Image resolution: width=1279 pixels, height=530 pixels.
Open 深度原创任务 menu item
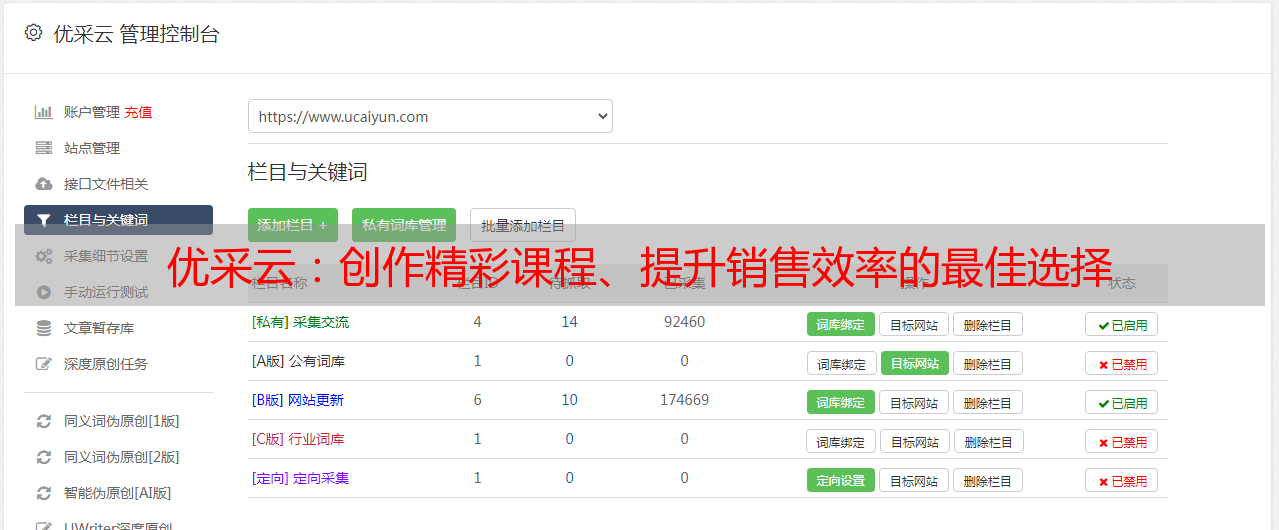(106, 364)
